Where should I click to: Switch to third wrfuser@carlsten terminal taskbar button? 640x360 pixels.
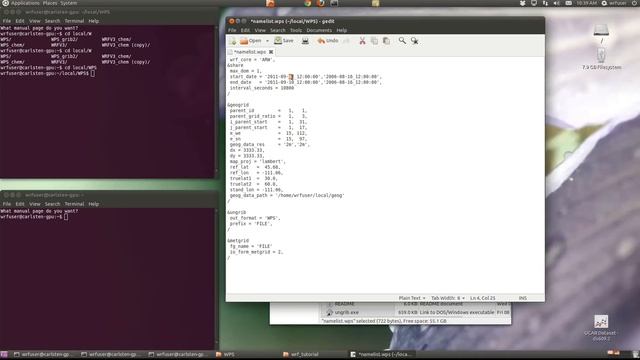pyautogui.click(x=178, y=354)
